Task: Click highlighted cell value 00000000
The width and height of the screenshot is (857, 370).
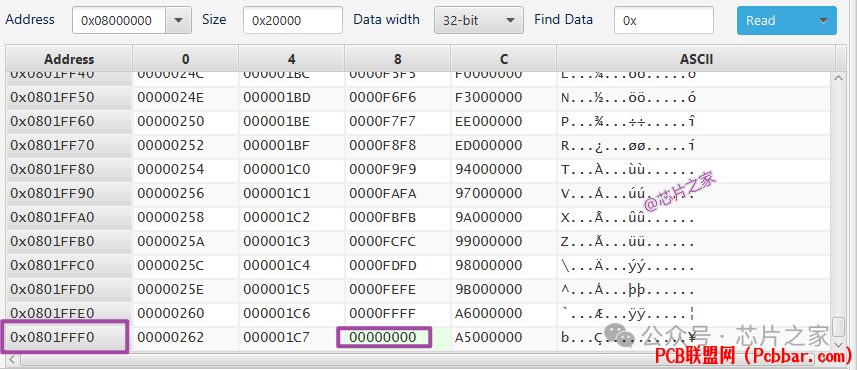Action: (383, 338)
